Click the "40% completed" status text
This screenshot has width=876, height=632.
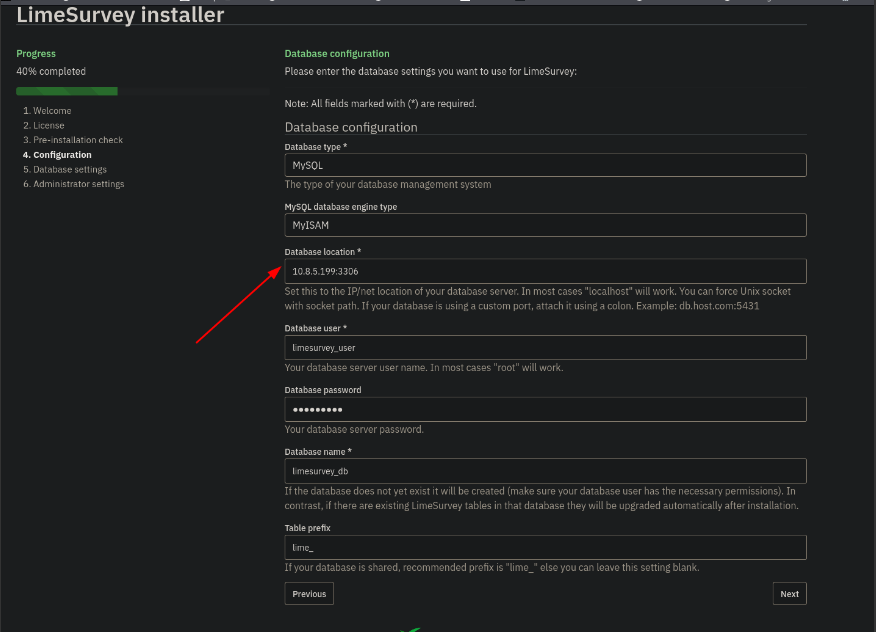[51, 72]
